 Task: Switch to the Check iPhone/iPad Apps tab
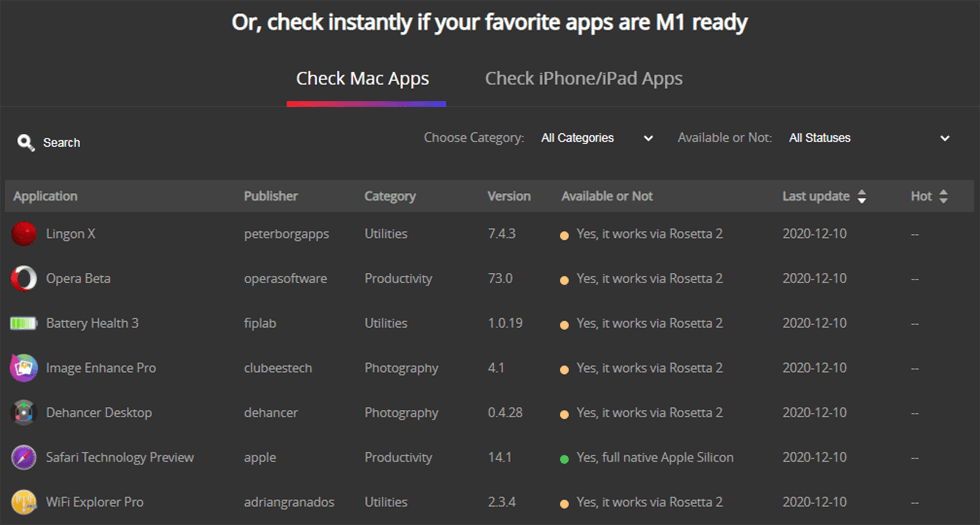coord(584,79)
